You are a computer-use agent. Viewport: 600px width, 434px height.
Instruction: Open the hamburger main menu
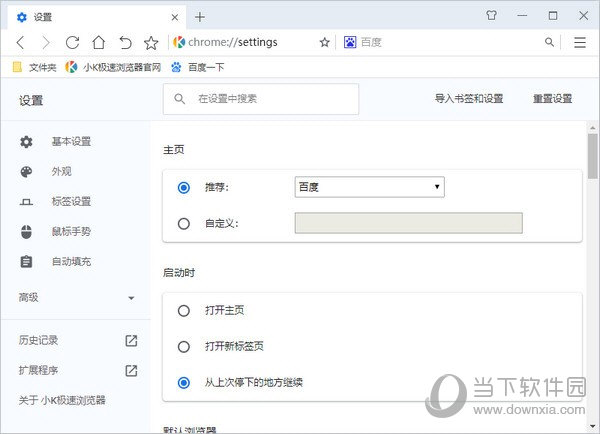point(580,42)
